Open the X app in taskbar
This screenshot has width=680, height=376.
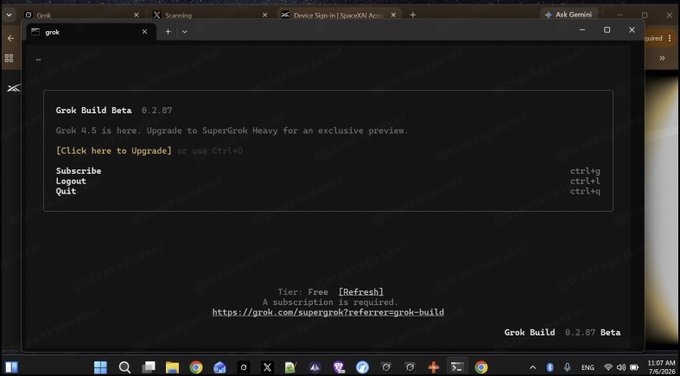(x=267, y=367)
